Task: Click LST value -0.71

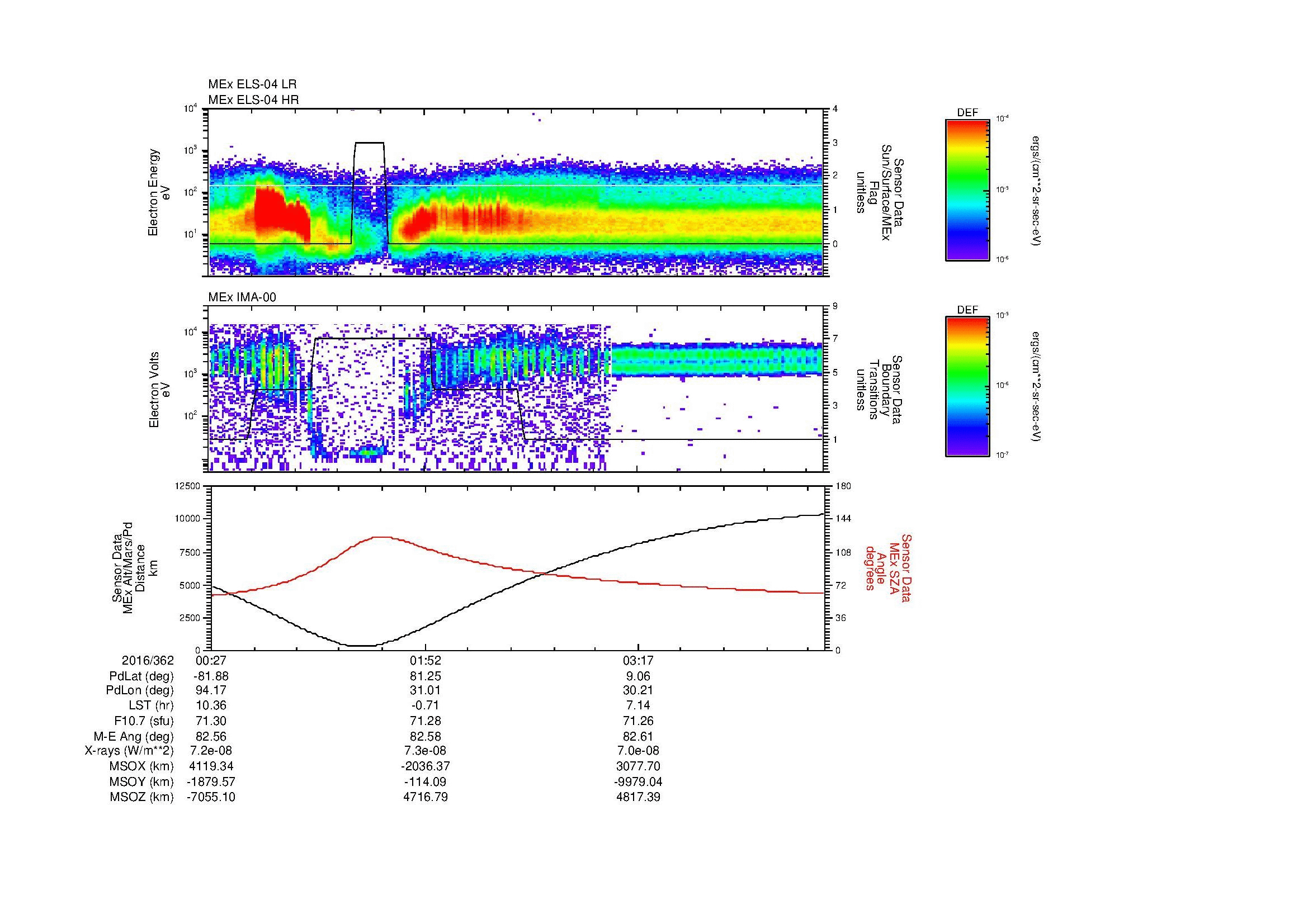Action: point(425,705)
